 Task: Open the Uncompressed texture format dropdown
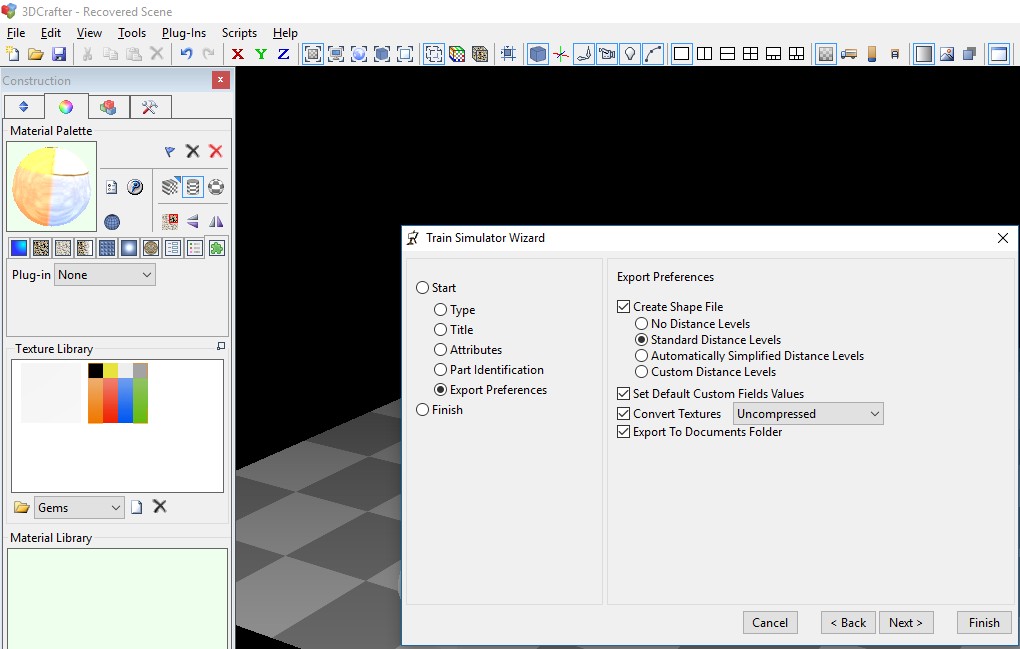tap(808, 414)
